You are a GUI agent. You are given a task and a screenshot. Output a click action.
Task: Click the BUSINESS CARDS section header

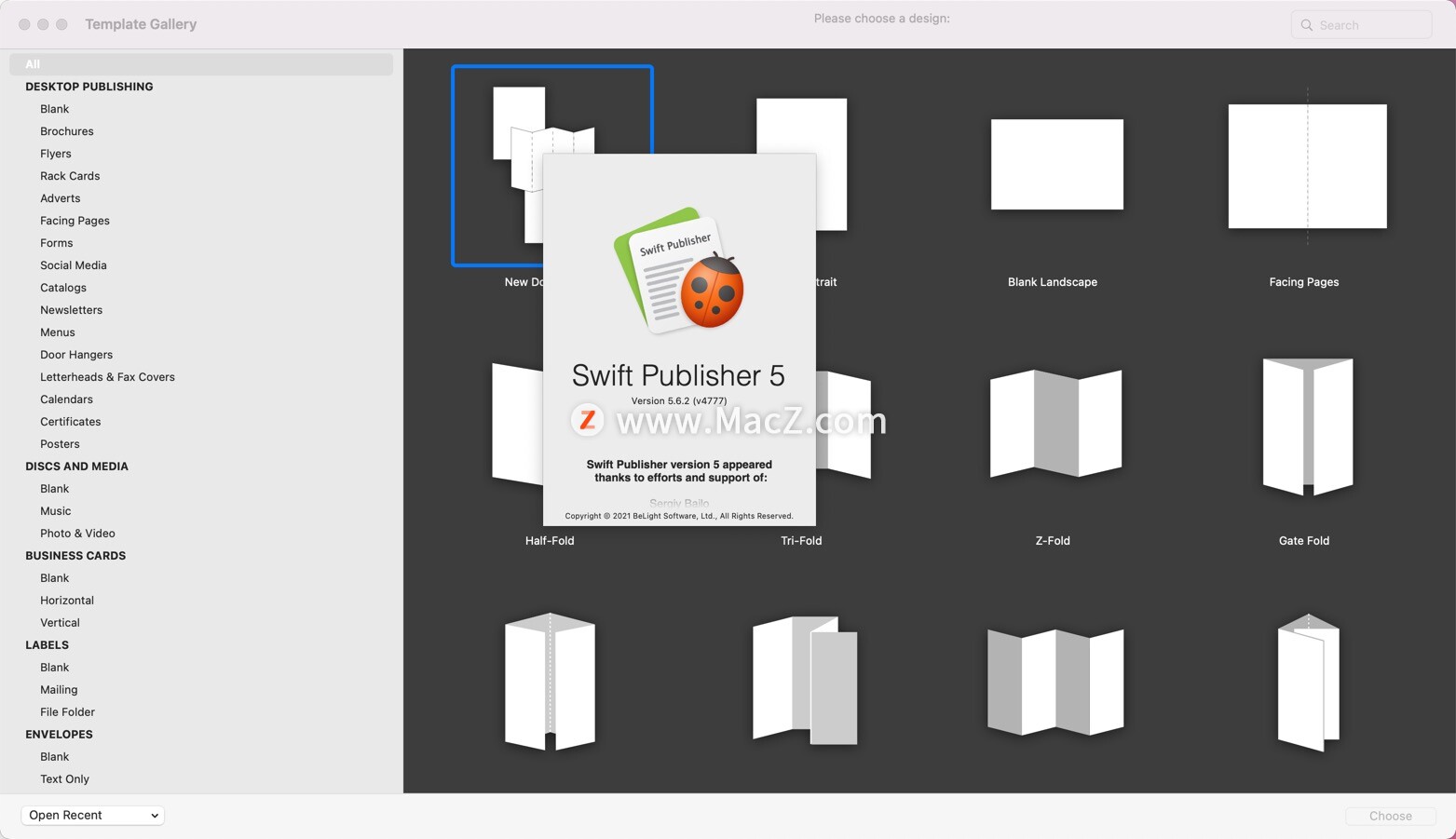75,556
